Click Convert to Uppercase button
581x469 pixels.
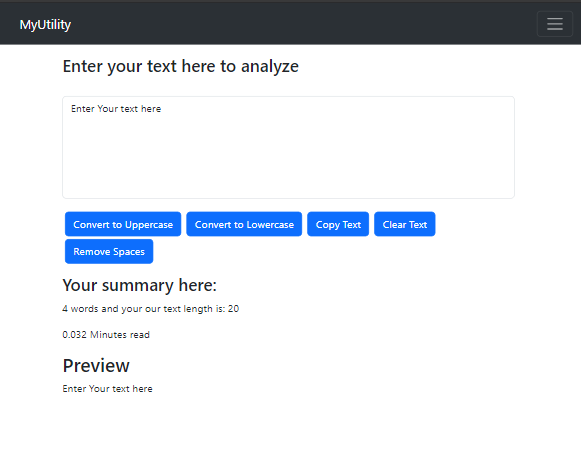(123, 224)
